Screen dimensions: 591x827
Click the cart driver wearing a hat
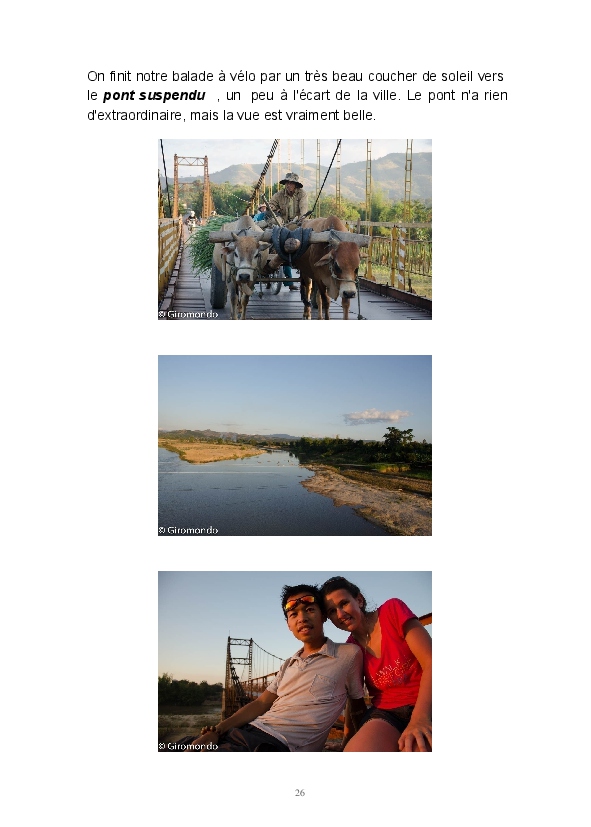tap(288, 197)
